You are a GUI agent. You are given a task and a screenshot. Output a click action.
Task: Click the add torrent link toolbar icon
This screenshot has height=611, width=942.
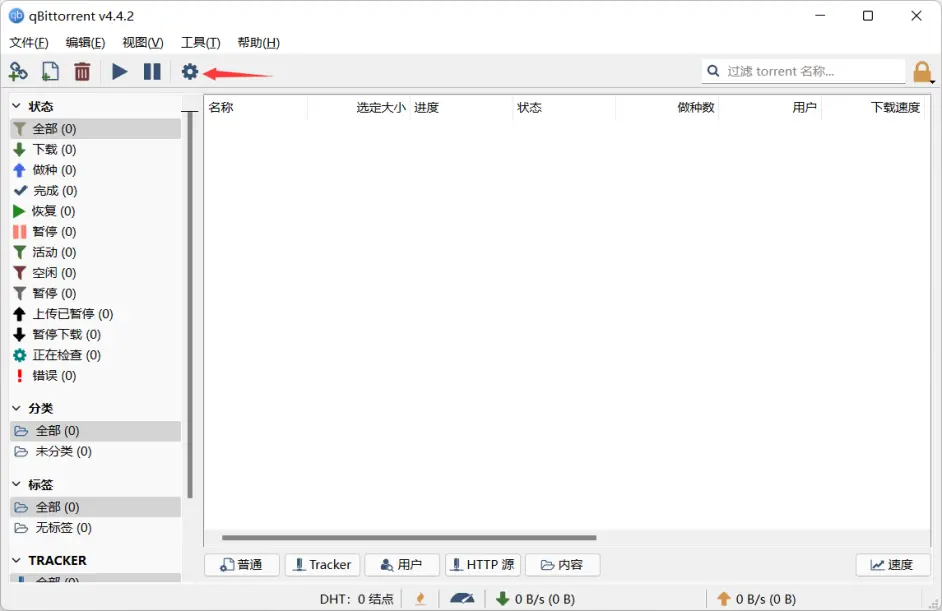click(x=18, y=72)
